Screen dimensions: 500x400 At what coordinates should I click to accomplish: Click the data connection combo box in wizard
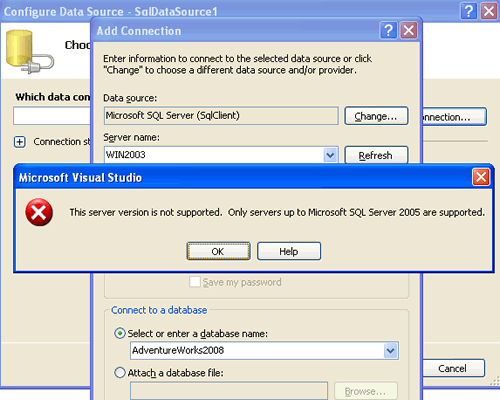tap(52, 116)
